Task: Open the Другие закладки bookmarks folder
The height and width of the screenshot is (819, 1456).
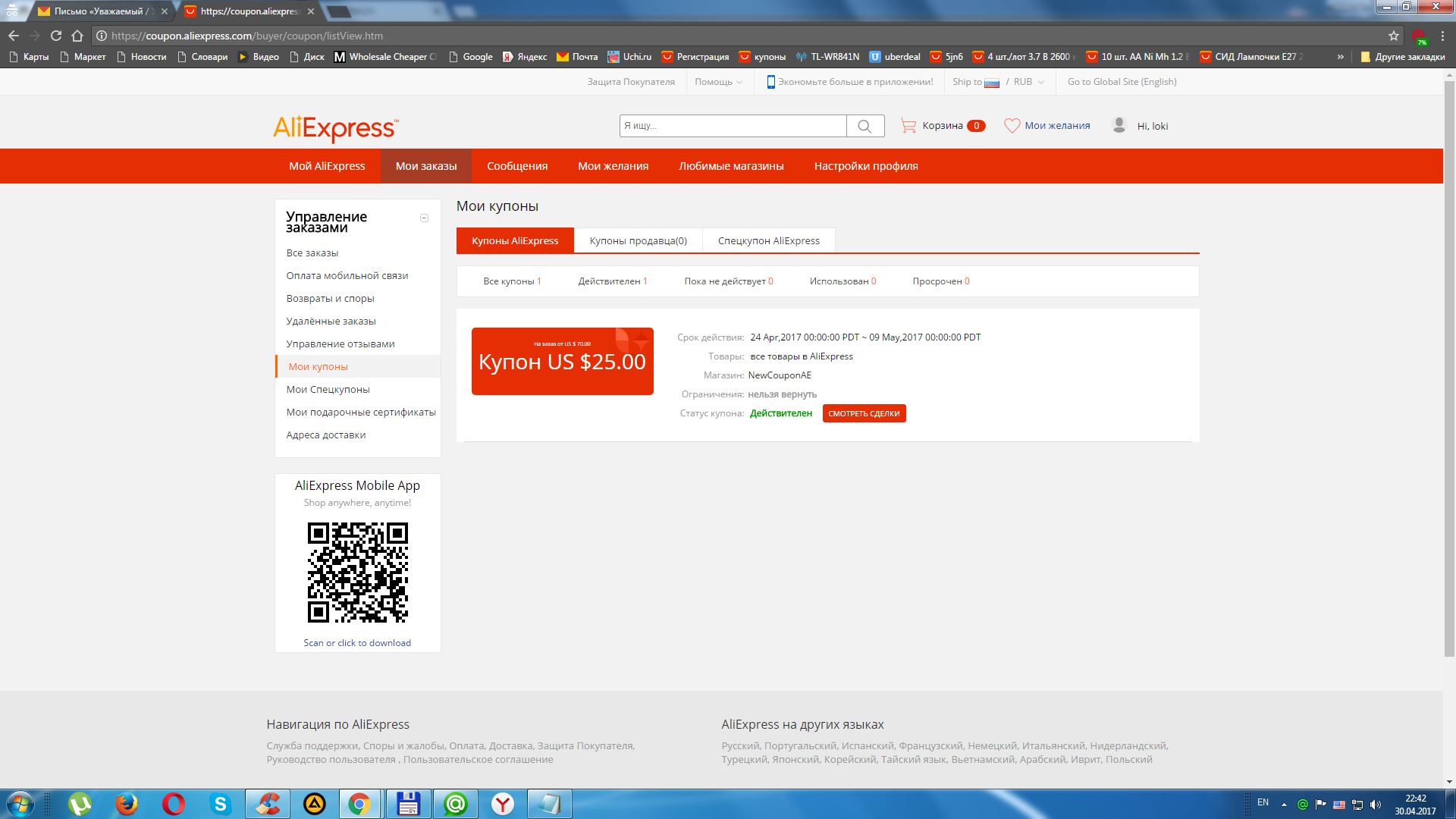Action: coord(1403,57)
